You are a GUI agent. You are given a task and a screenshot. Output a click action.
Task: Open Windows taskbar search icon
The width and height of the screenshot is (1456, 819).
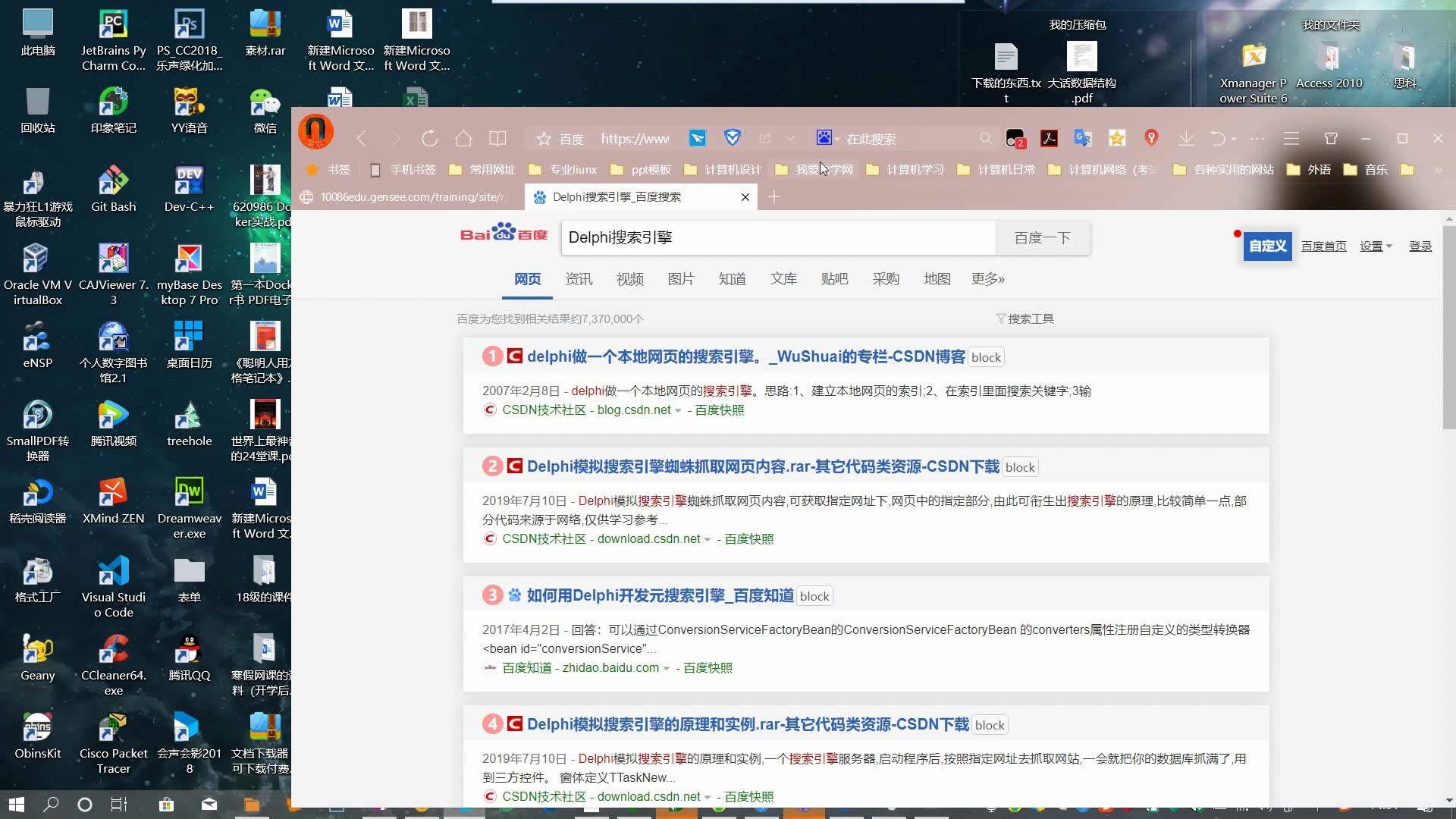coord(51,805)
